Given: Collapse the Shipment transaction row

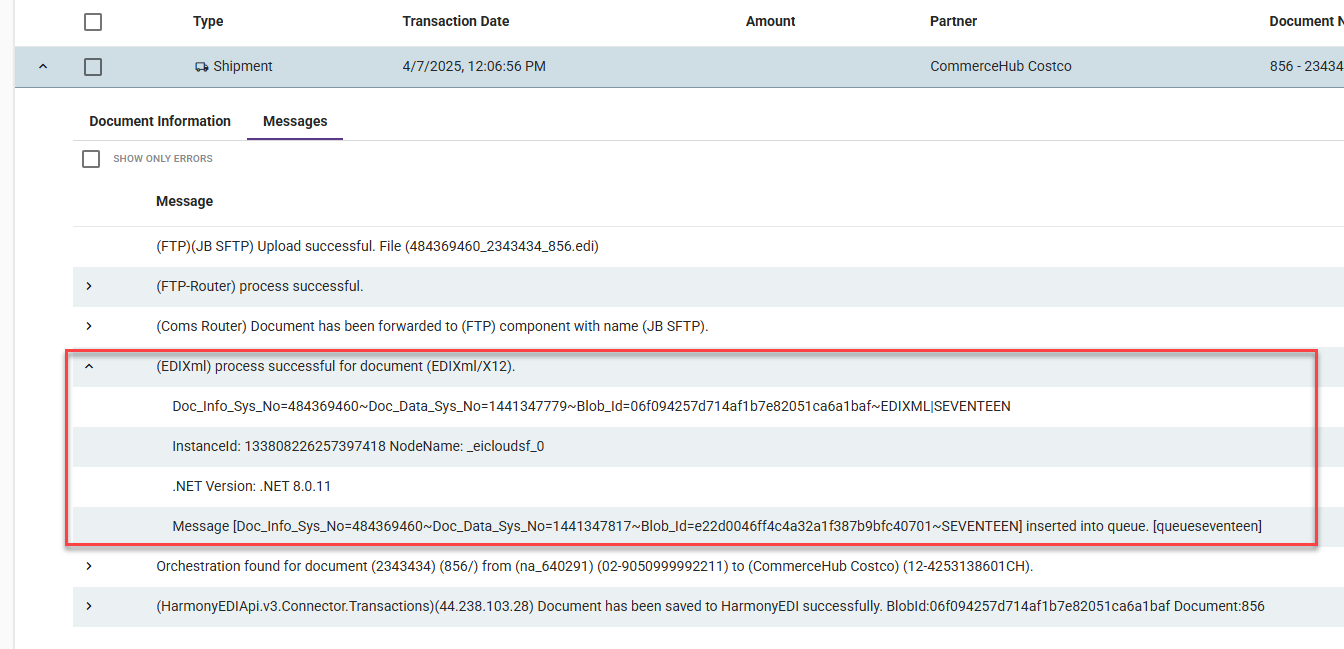Looking at the screenshot, I should (42, 67).
